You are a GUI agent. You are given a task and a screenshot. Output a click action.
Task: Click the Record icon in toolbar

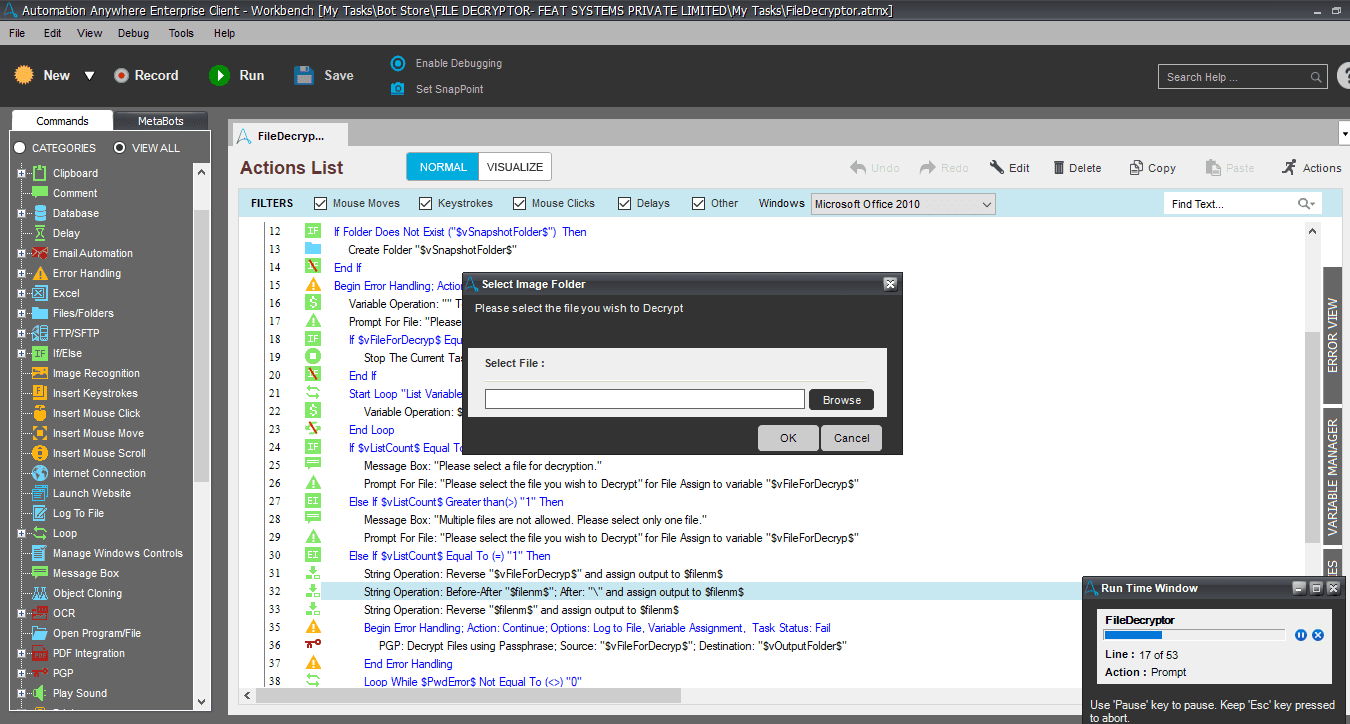click(121, 75)
